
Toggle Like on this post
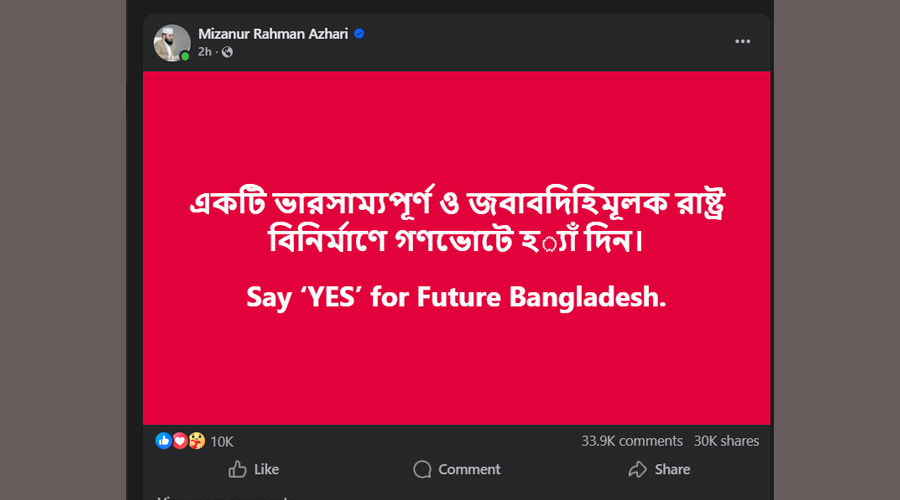pos(267,469)
